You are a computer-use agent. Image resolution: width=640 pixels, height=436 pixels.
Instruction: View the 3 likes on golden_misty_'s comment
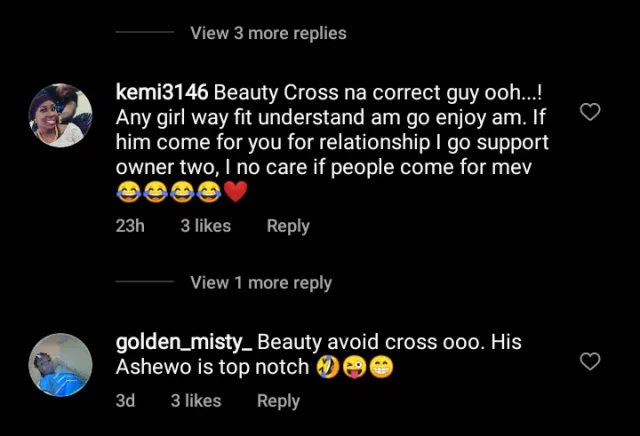point(196,400)
